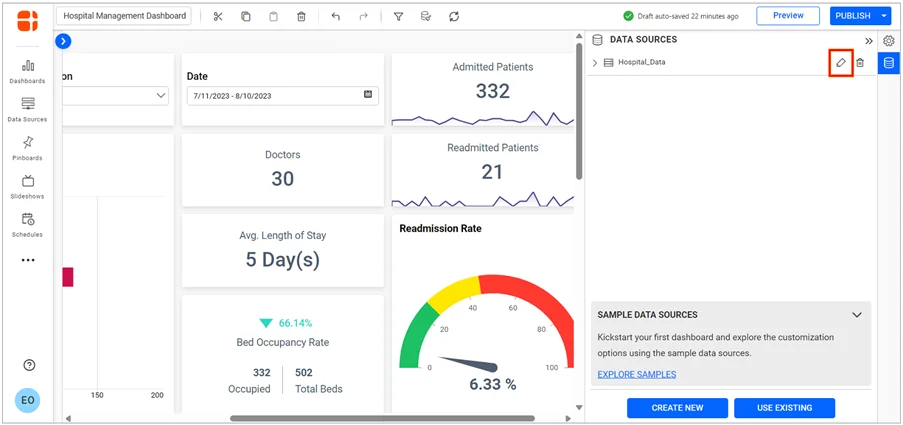Expand the Hospital_Data tree node

click(x=595, y=63)
